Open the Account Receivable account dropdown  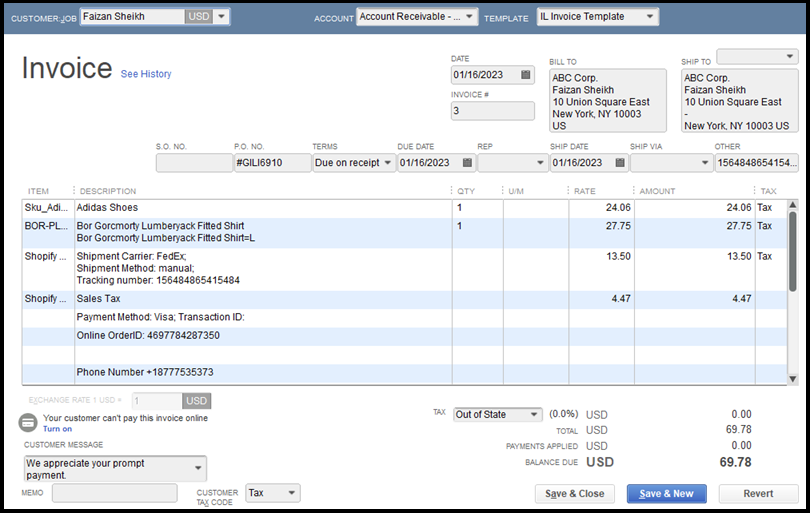pos(471,17)
